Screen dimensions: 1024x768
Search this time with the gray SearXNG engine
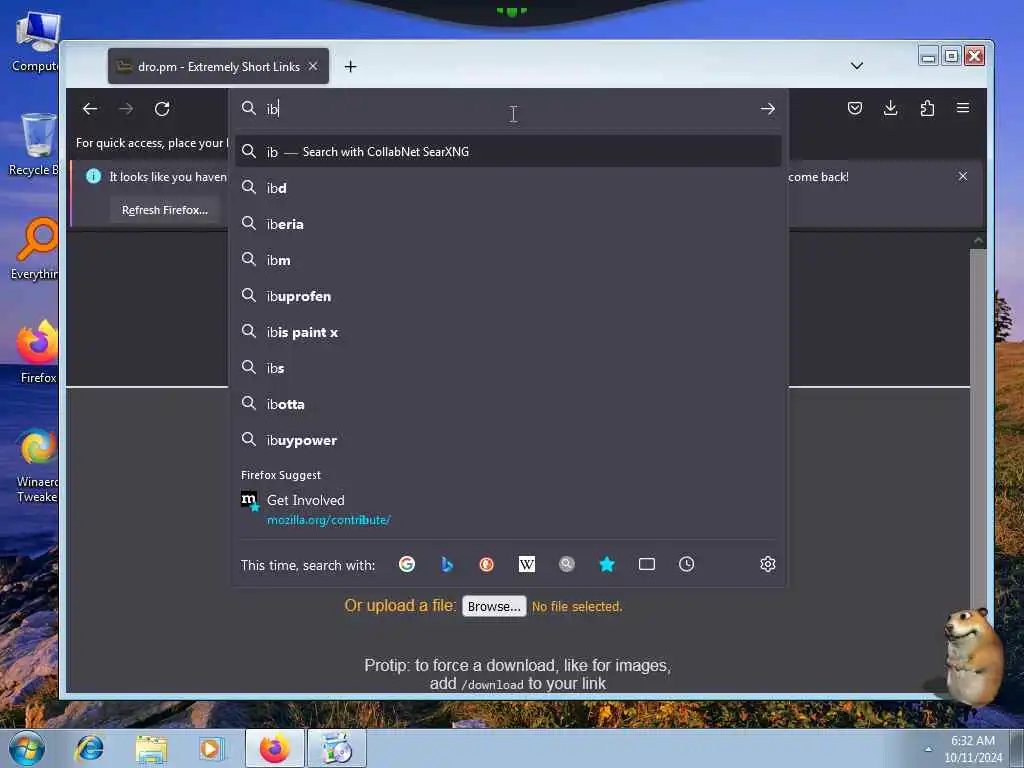[x=567, y=564]
